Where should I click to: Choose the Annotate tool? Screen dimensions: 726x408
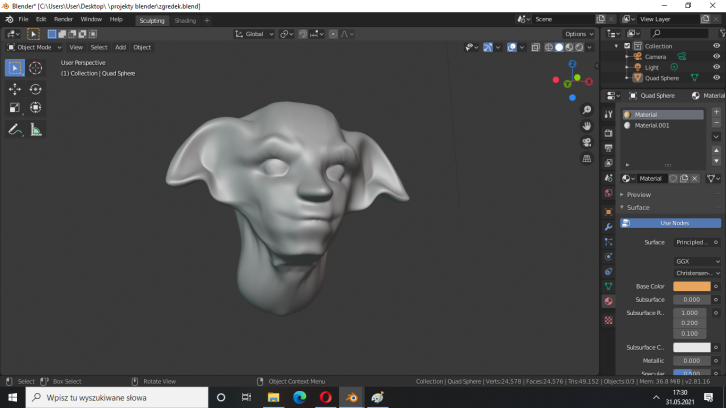pyautogui.click(x=15, y=129)
